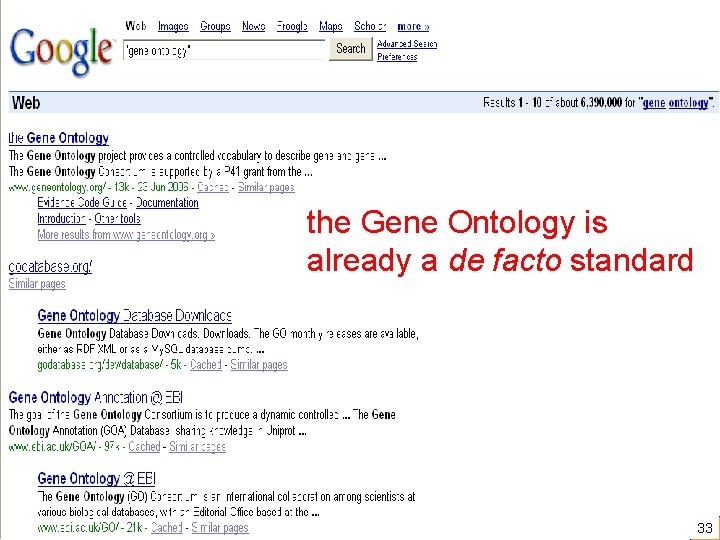Click the 'Web' heading in results bar
The width and height of the screenshot is (720, 540).
click(26, 103)
